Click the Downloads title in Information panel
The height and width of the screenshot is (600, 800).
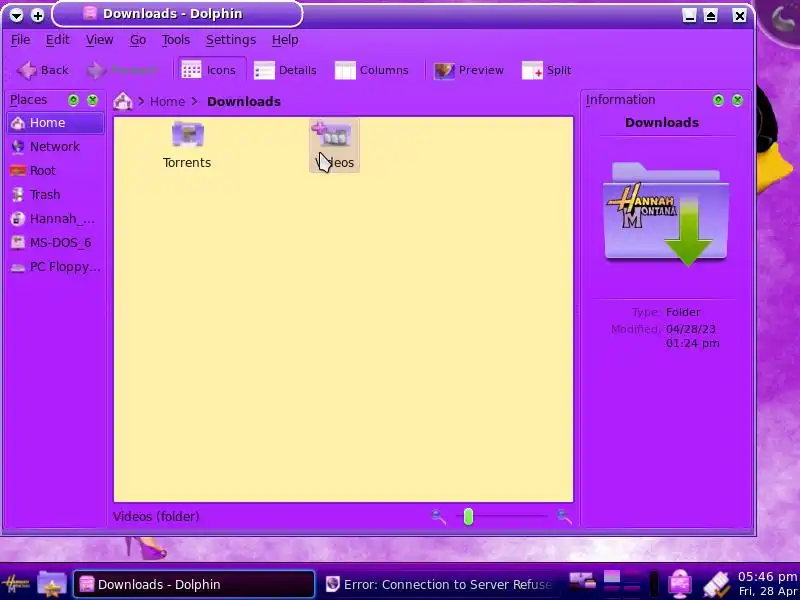(x=662, y=123)
